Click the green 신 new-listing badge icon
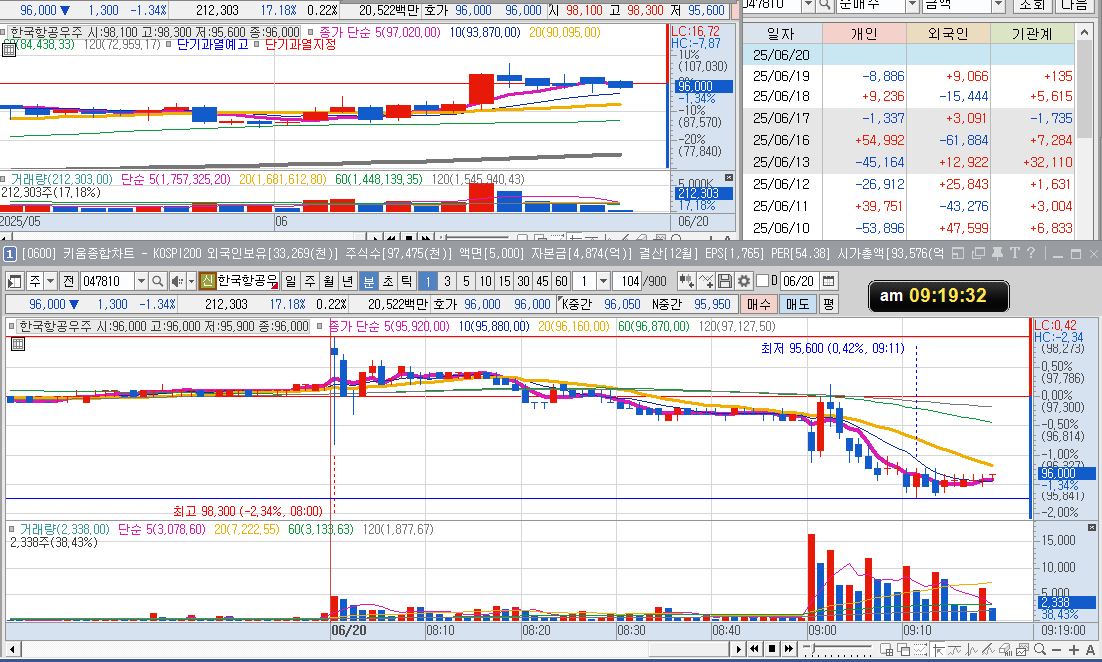The width and height of the screenshot is (1102, 662). pyautogui.click(x=207, y=281)
